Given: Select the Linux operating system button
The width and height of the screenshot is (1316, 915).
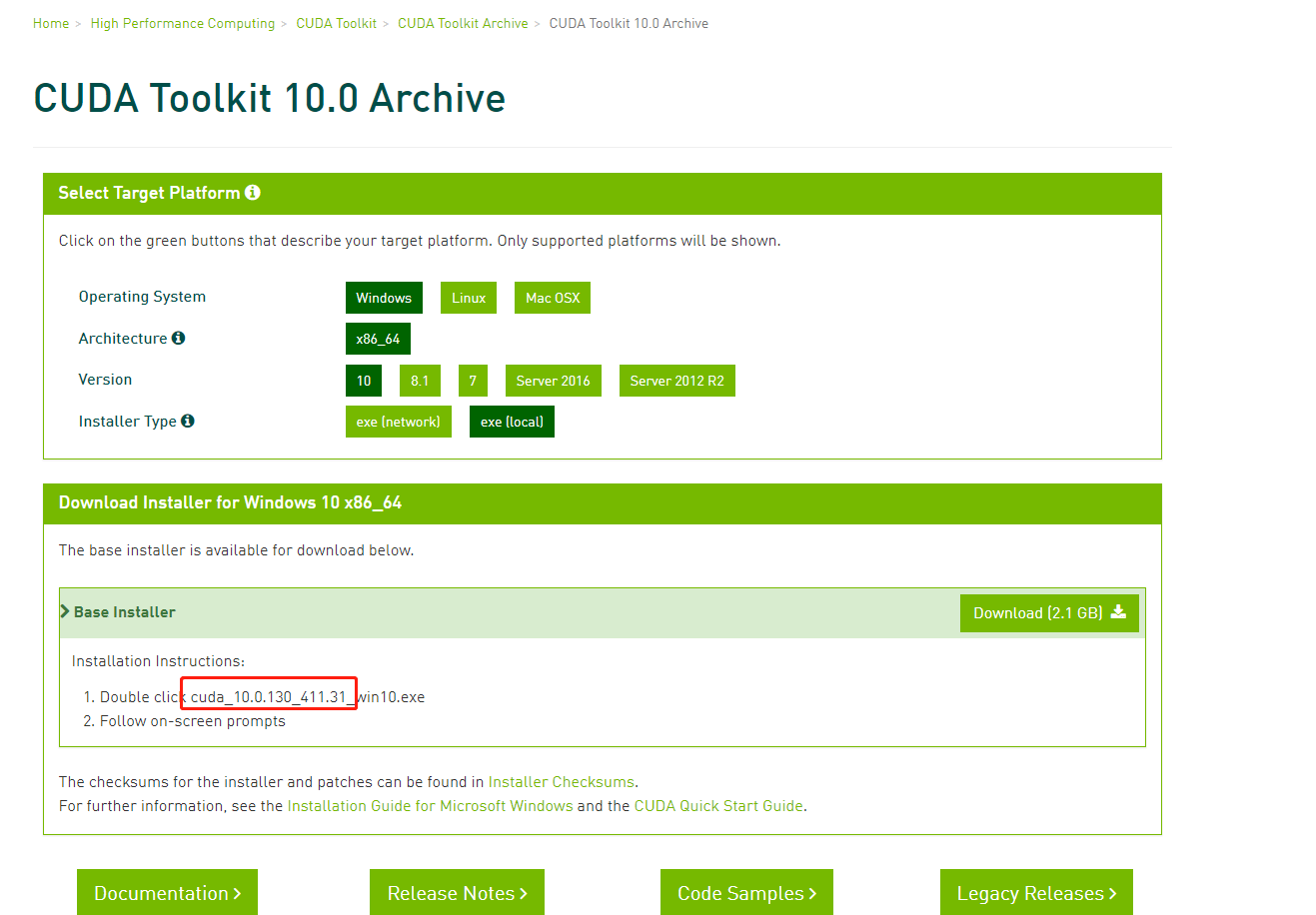Looking at the screenshot, I should coord(469,298).
